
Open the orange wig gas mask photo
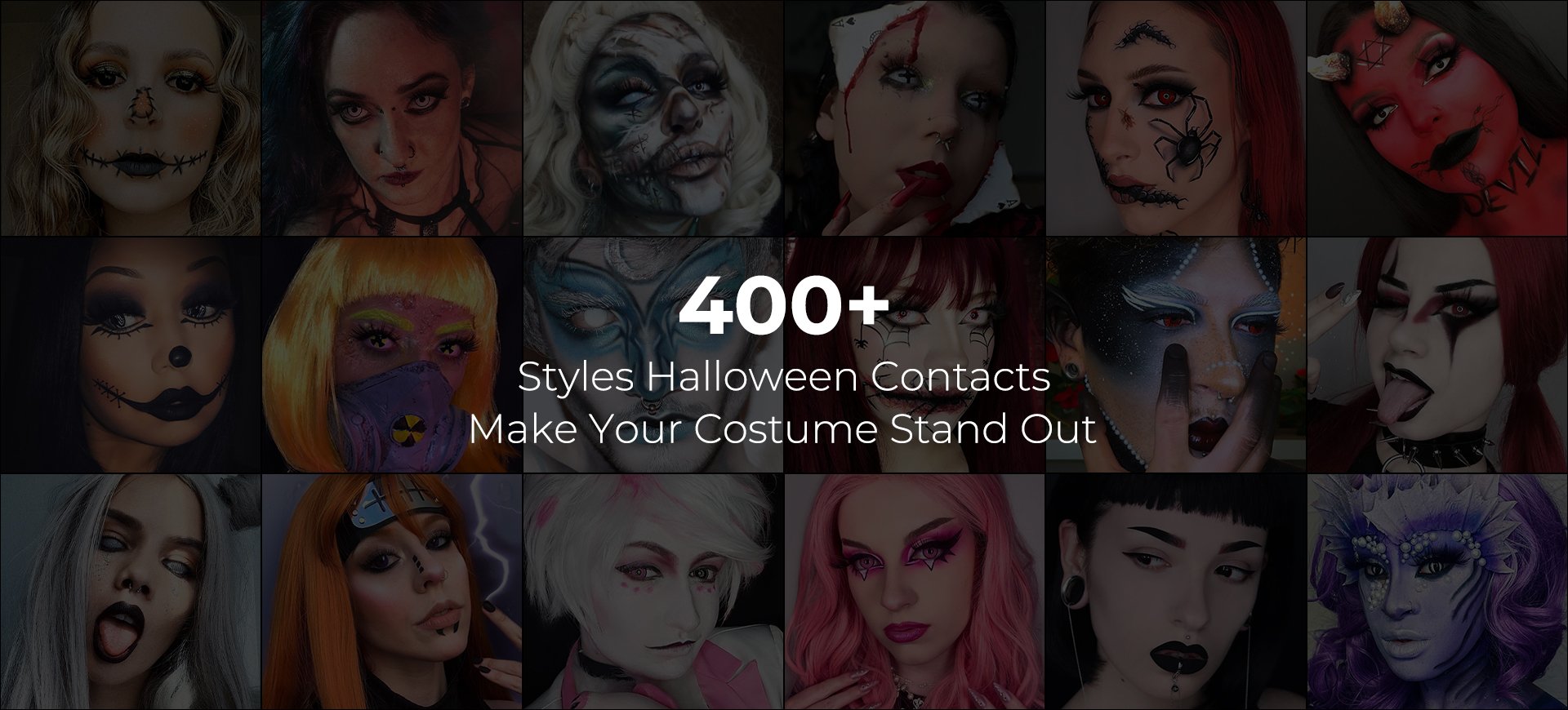click(392, 355)
